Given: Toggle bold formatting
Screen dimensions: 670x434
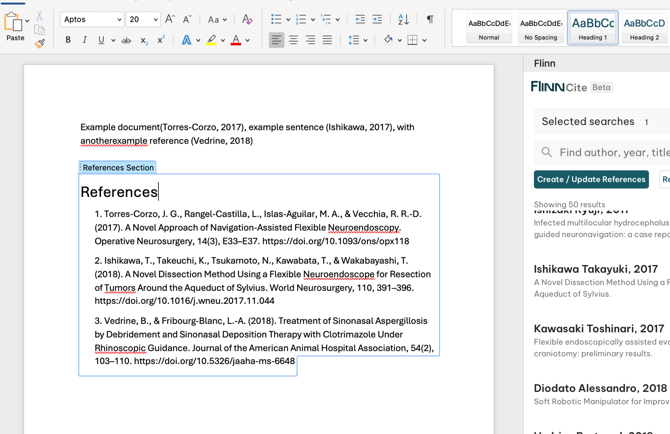Looking at the screenshot, I should tap(68, 41).
